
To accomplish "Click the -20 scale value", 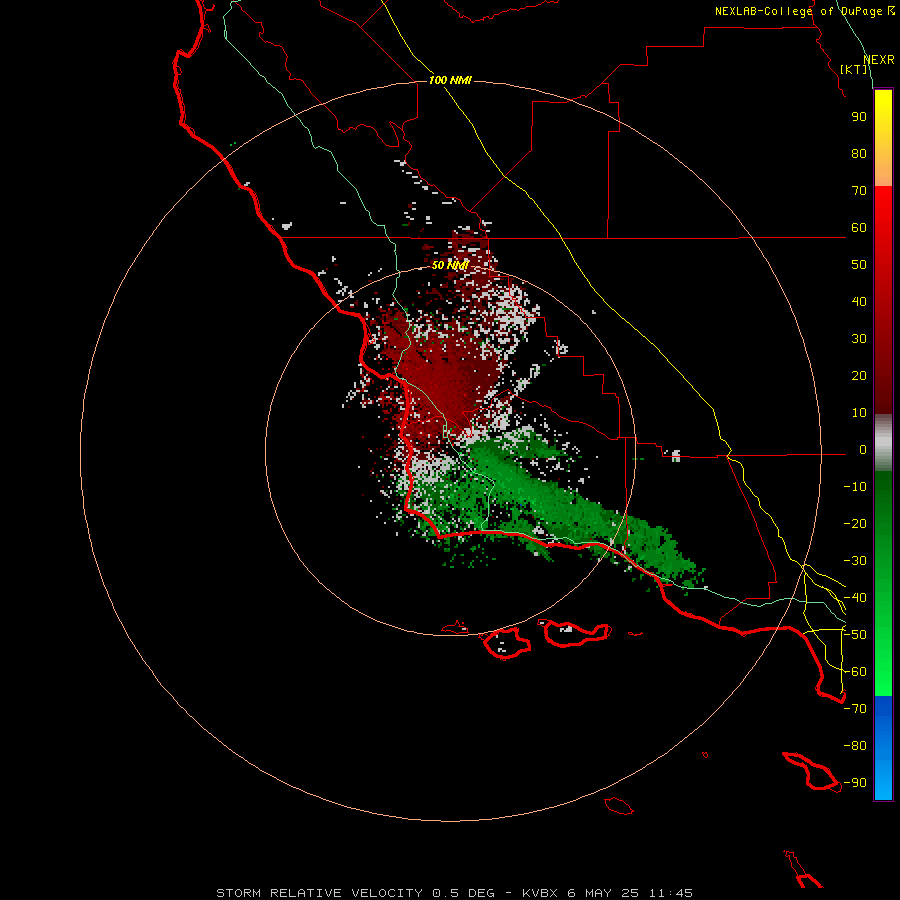I will (x=855, y=523).
